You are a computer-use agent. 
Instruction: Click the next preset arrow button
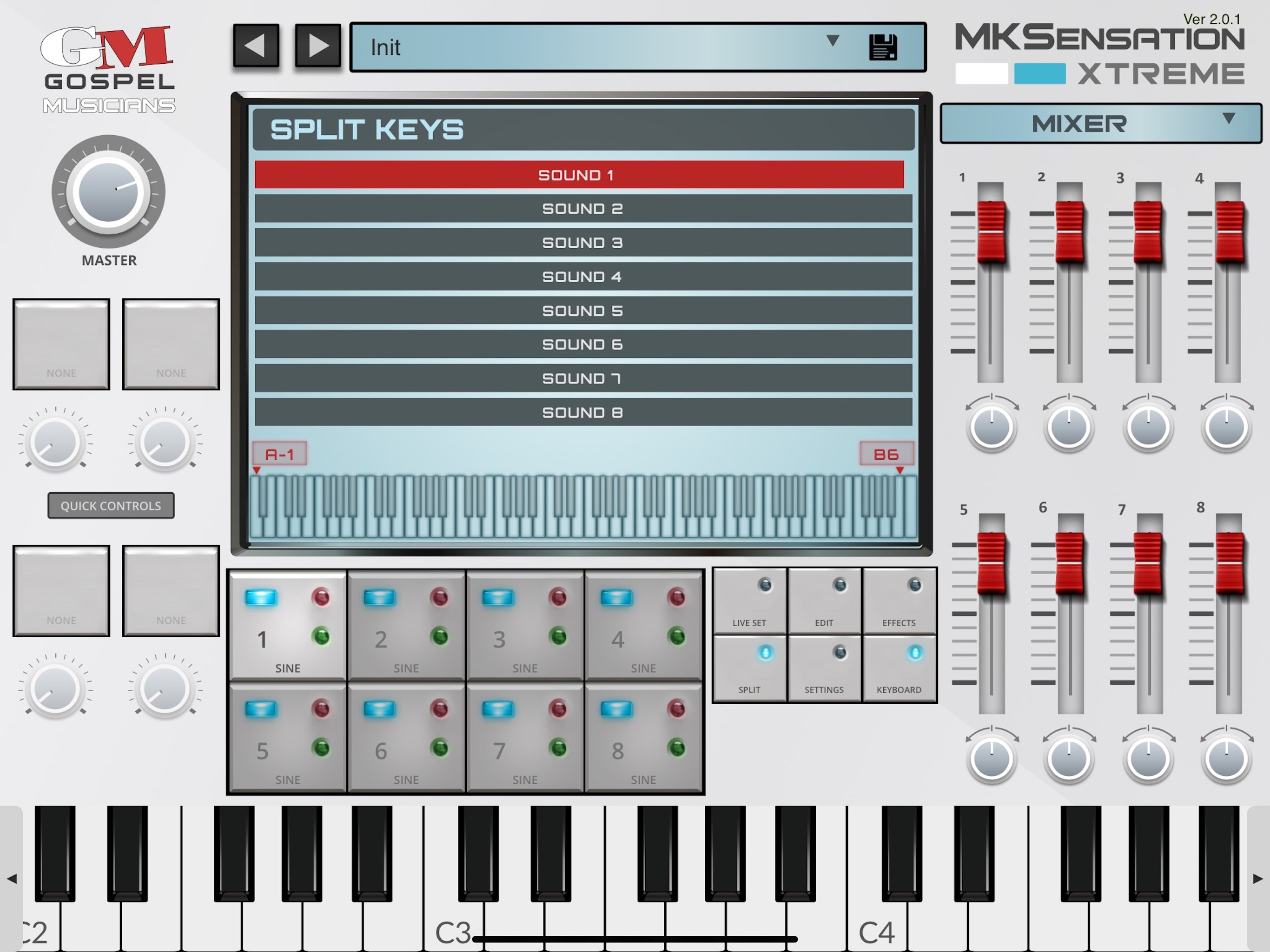coord(317,46)
